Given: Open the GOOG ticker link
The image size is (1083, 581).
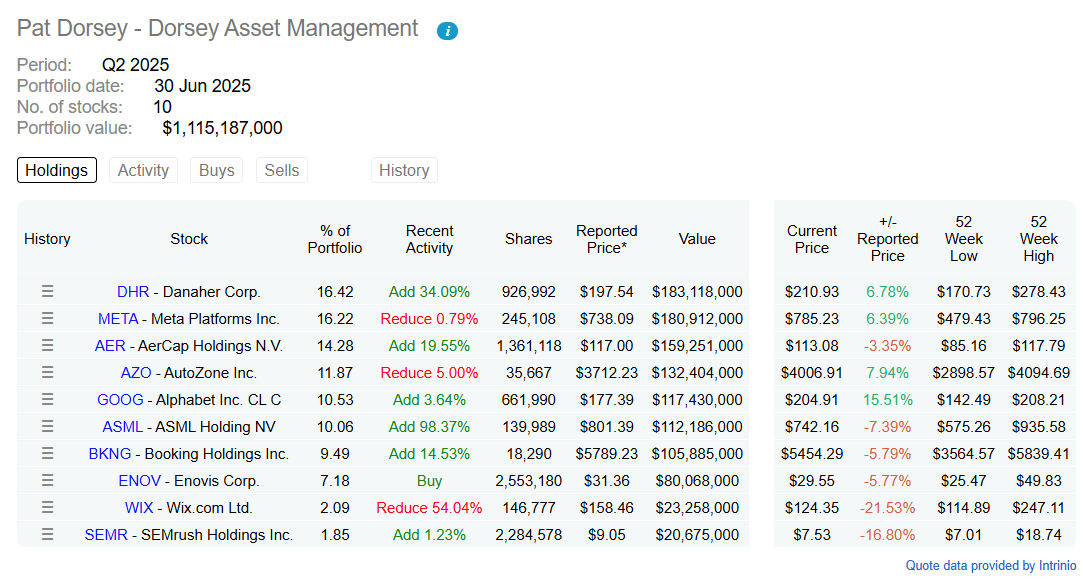Looking at the screenshot, I should coord(120,399).
